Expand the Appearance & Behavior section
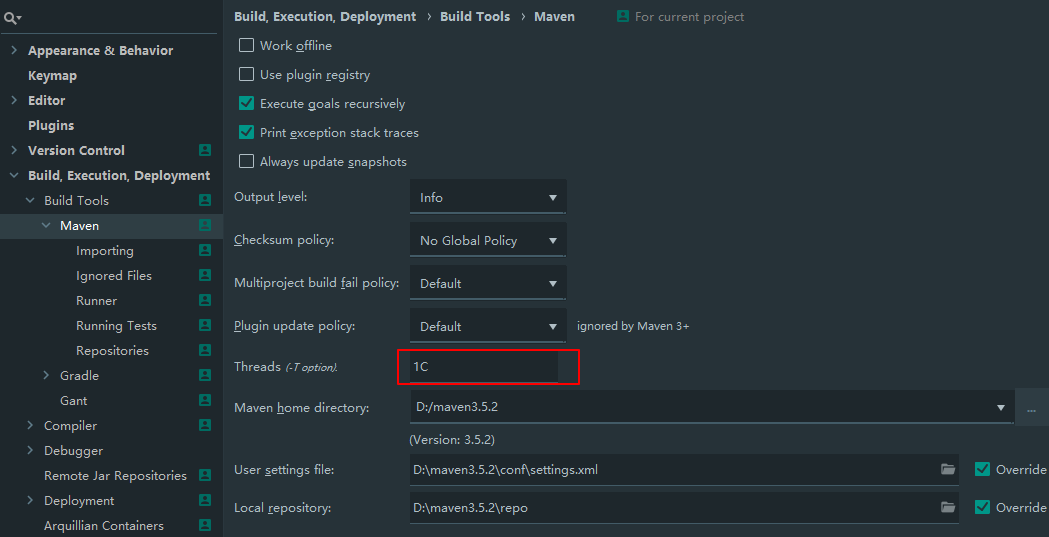This screenshot has height=537, width=1049. [14, 50]
